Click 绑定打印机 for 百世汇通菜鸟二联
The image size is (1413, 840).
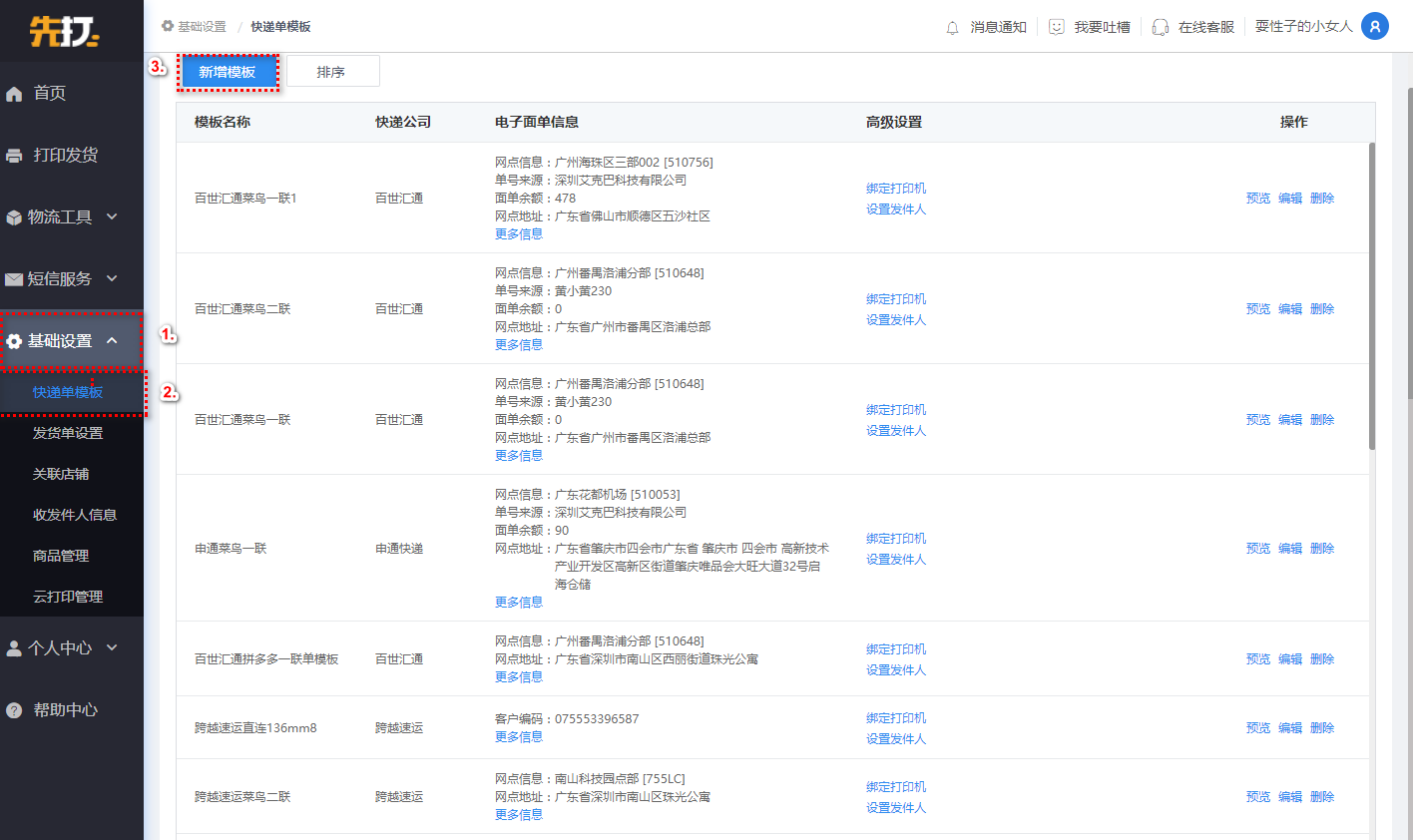[x=896, y=298]
